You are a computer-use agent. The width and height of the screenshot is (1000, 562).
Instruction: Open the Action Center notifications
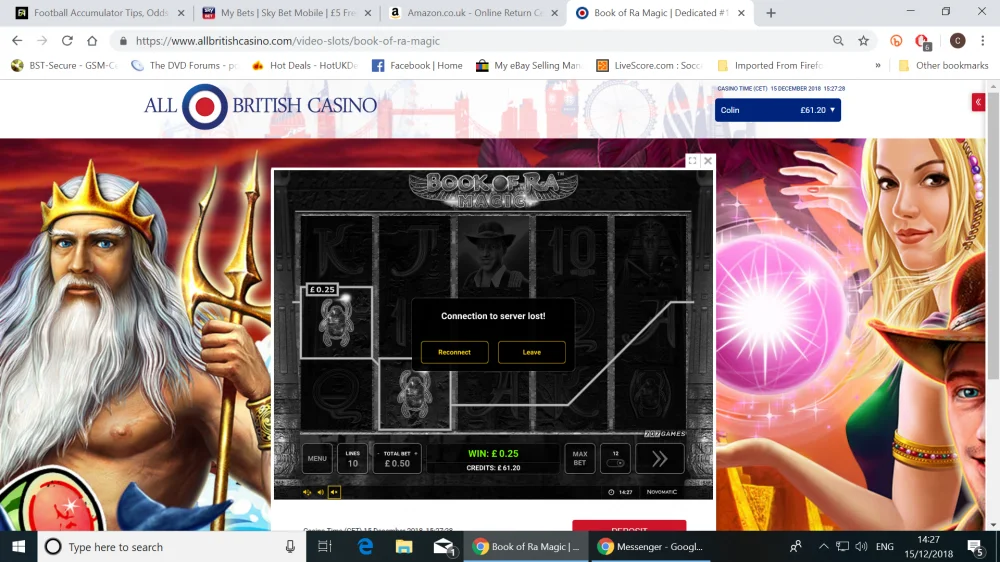coord(975,547)
